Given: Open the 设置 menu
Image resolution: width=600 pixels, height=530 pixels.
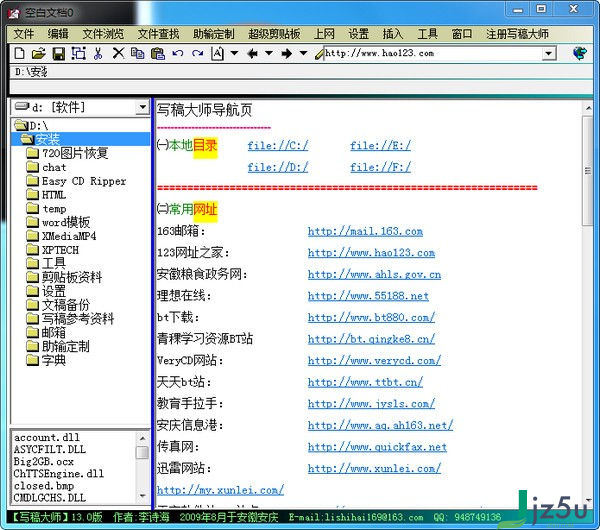Looking at the screenshot, I should click(x=359, y=34).
